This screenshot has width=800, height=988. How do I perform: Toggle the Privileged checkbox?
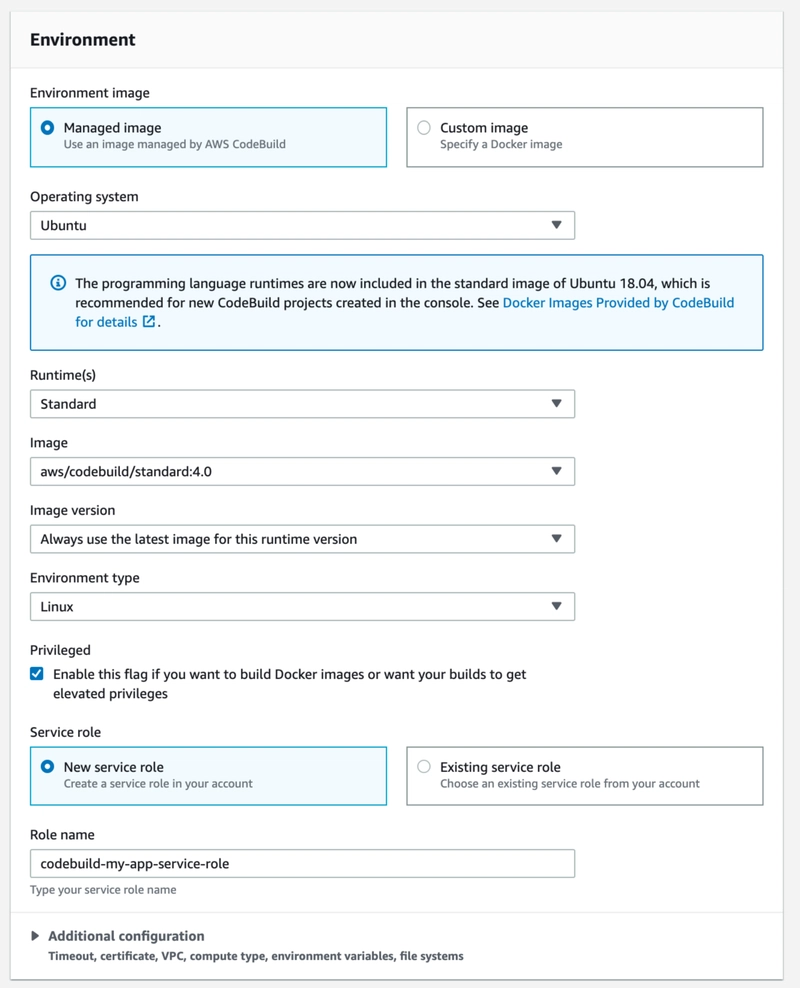coord(37,674)
